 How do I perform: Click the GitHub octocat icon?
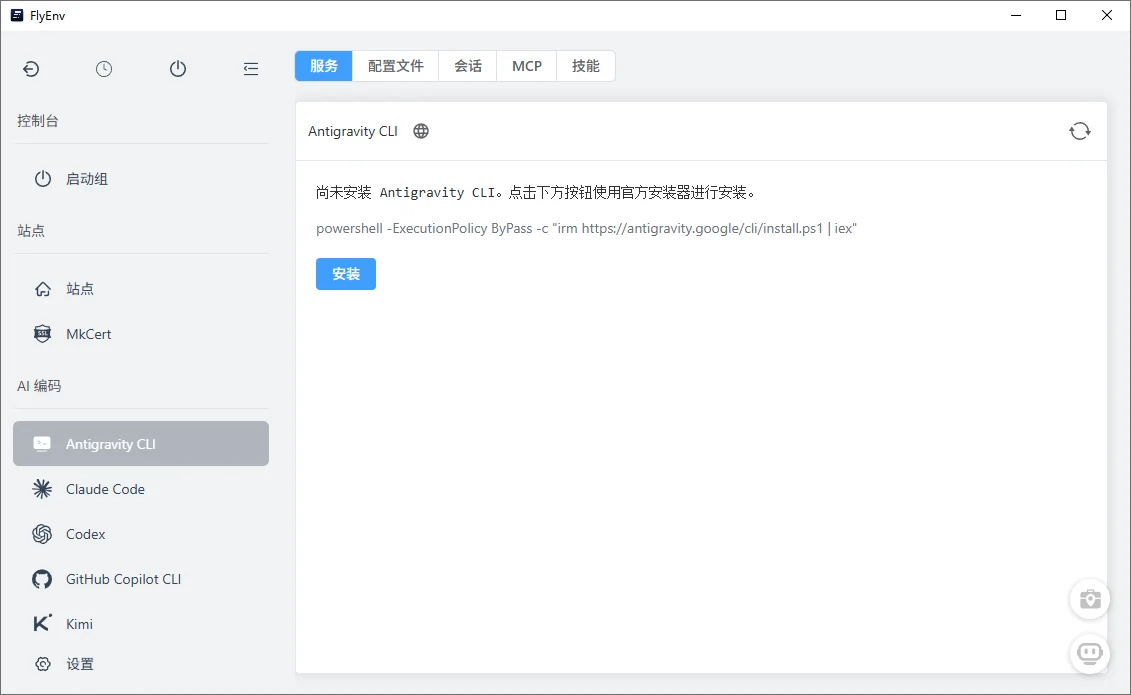pyautogui.click(x=43, y=579)
